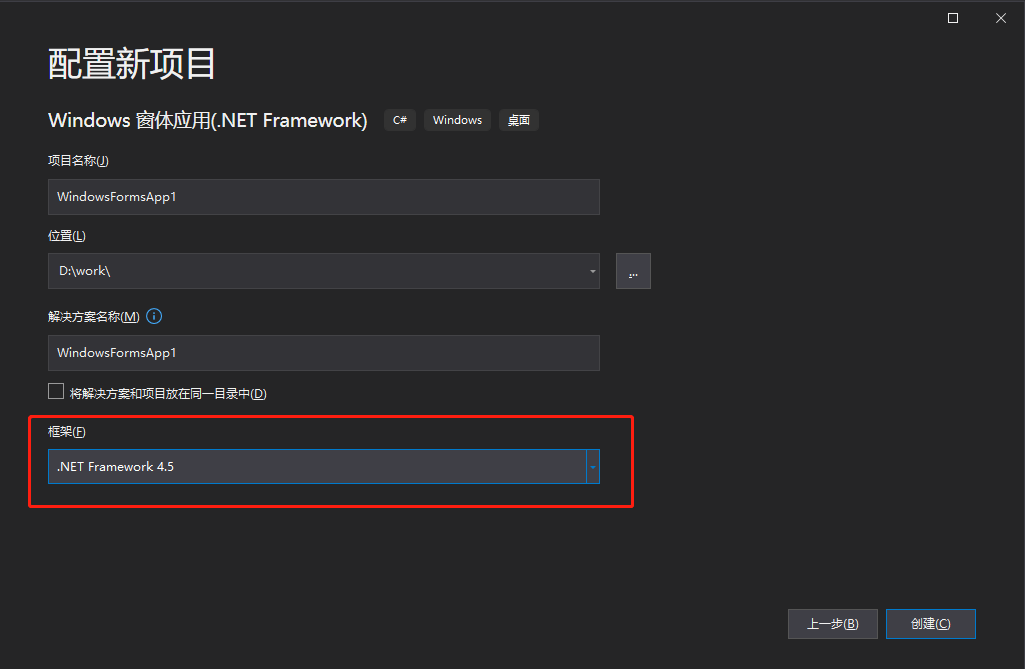Click the 配置新项目 heading
The width and height of the screenshot is (1025, 669).
click(131, 64)
